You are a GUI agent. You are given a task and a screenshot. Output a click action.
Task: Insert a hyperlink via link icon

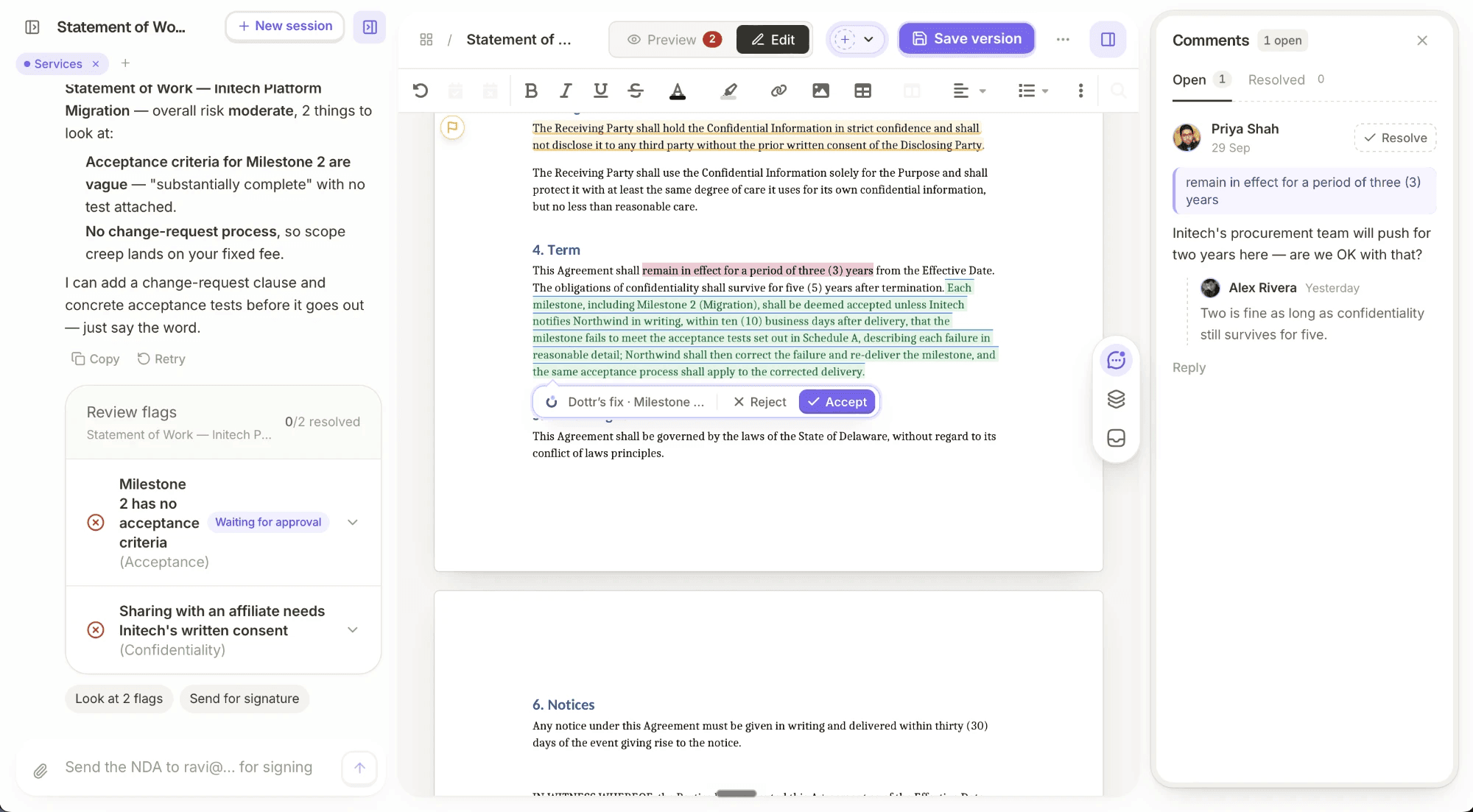pyautogui.click(x=778, y=91)
